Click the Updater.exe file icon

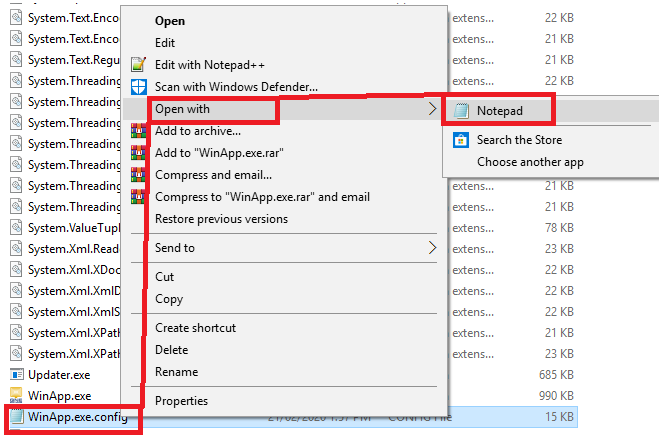[x=16, y=375]
